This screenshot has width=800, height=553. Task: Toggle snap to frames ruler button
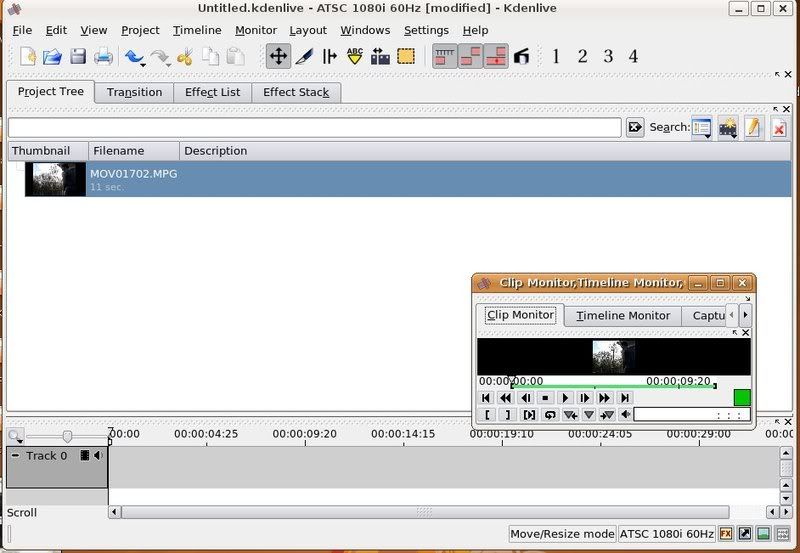point(444,56)
